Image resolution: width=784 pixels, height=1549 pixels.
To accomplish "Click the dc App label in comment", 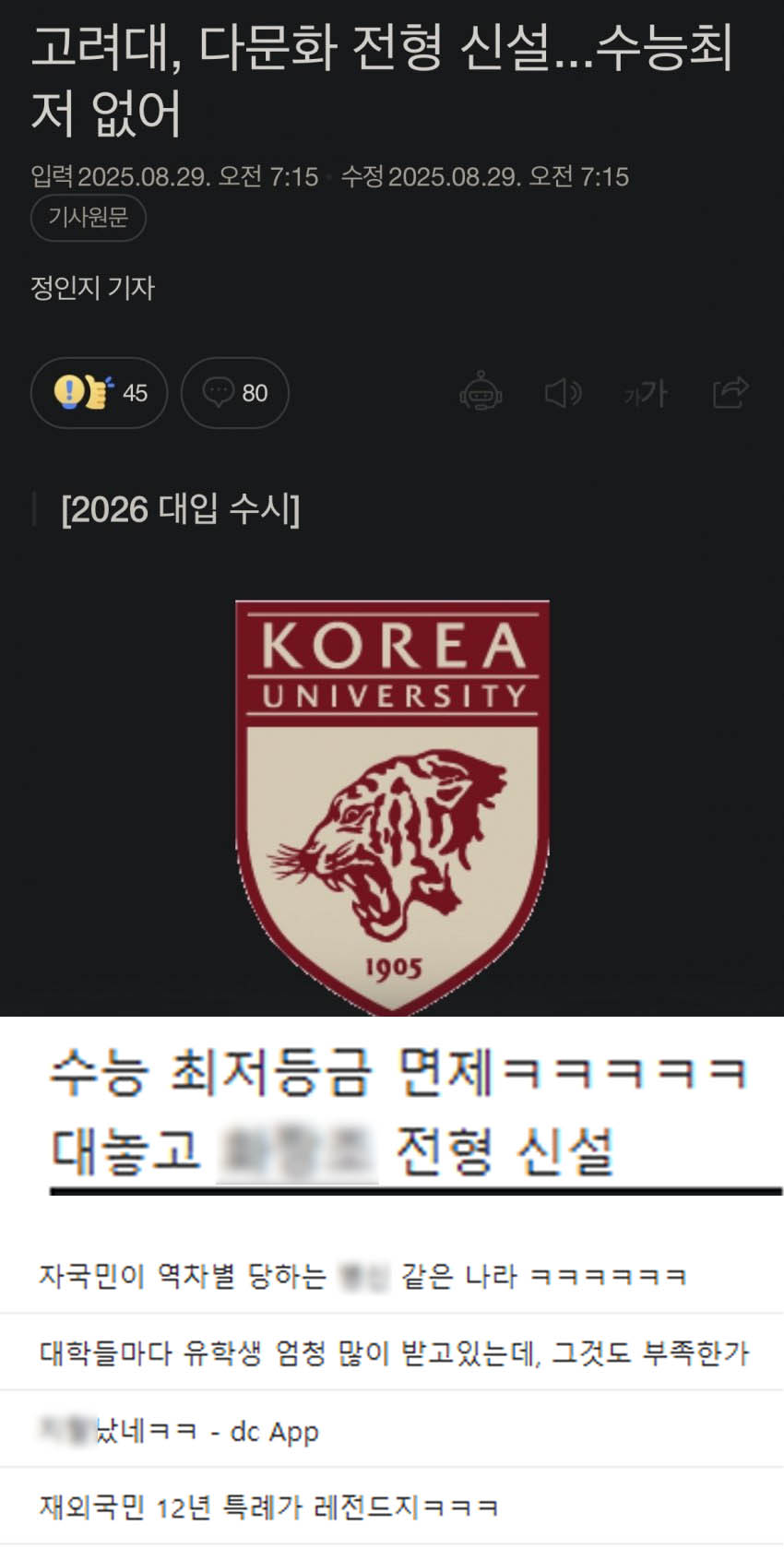I will pyautogui.click(x=274, y=1432).
